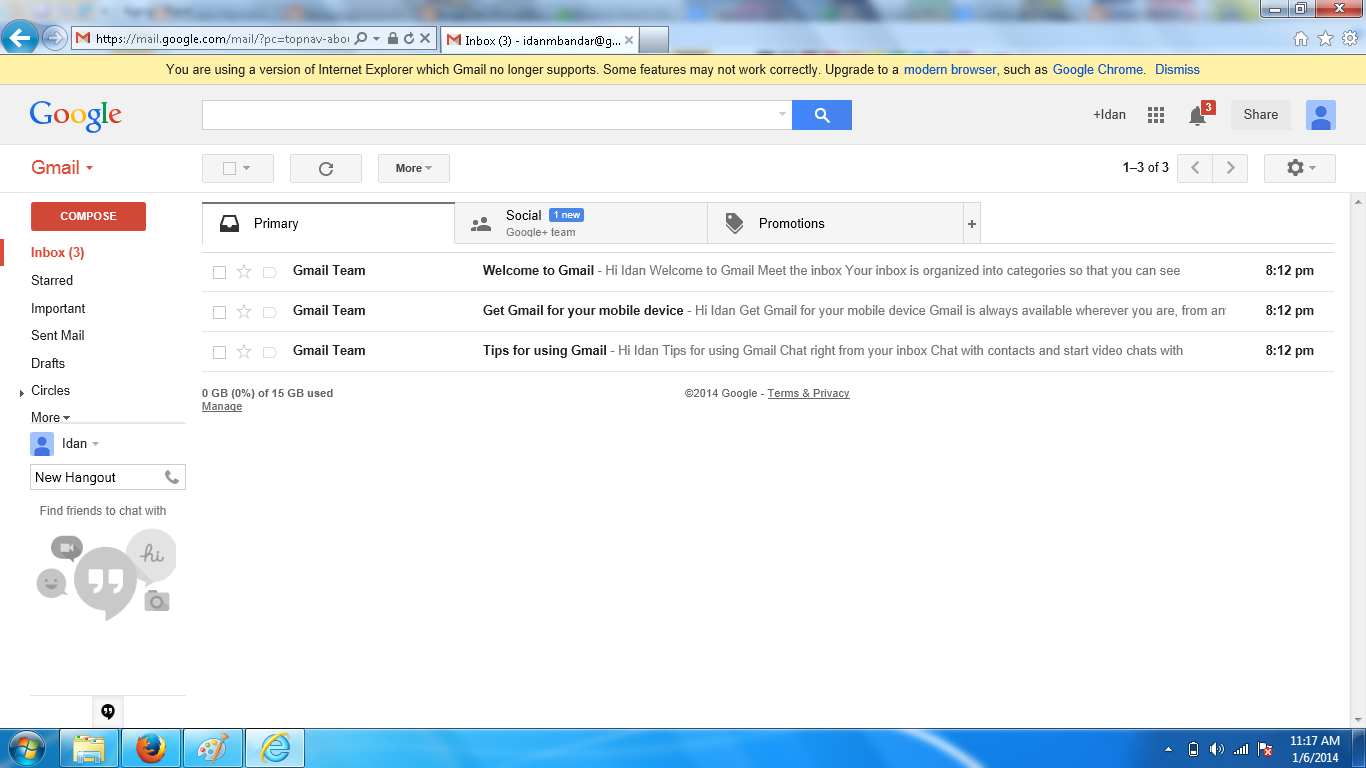Screen dimensions: 1366x768
Task: Click the address bar lock icon
Action: pos(393,39)
